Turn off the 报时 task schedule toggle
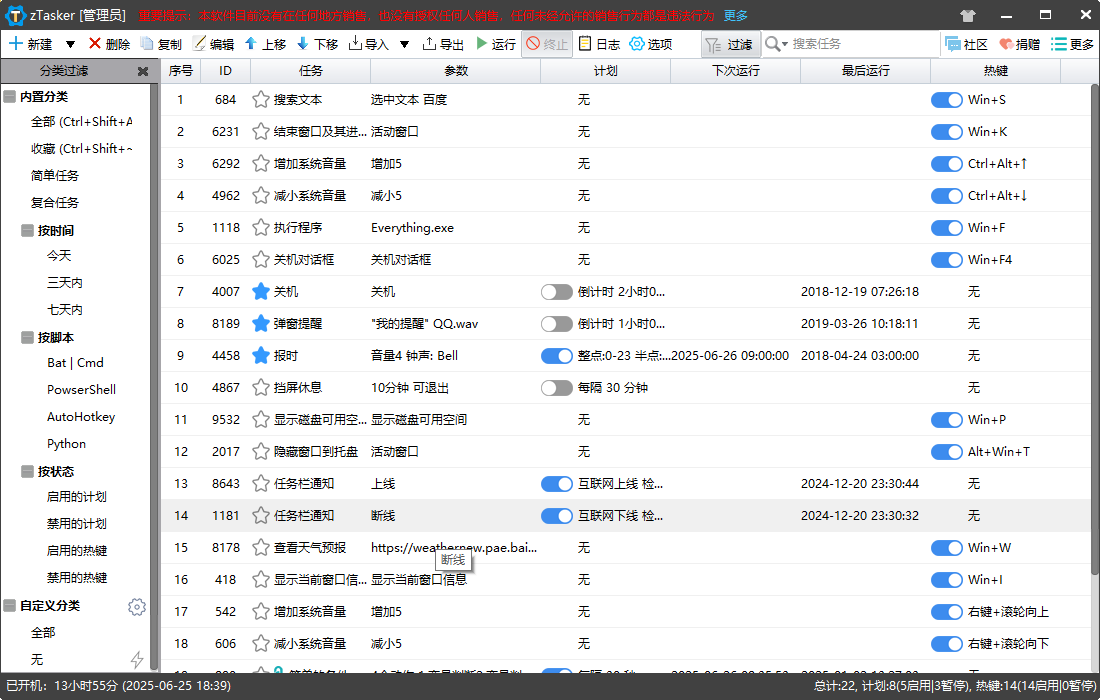This screenshot has height=700, width=1100. [x=557, y=355]
